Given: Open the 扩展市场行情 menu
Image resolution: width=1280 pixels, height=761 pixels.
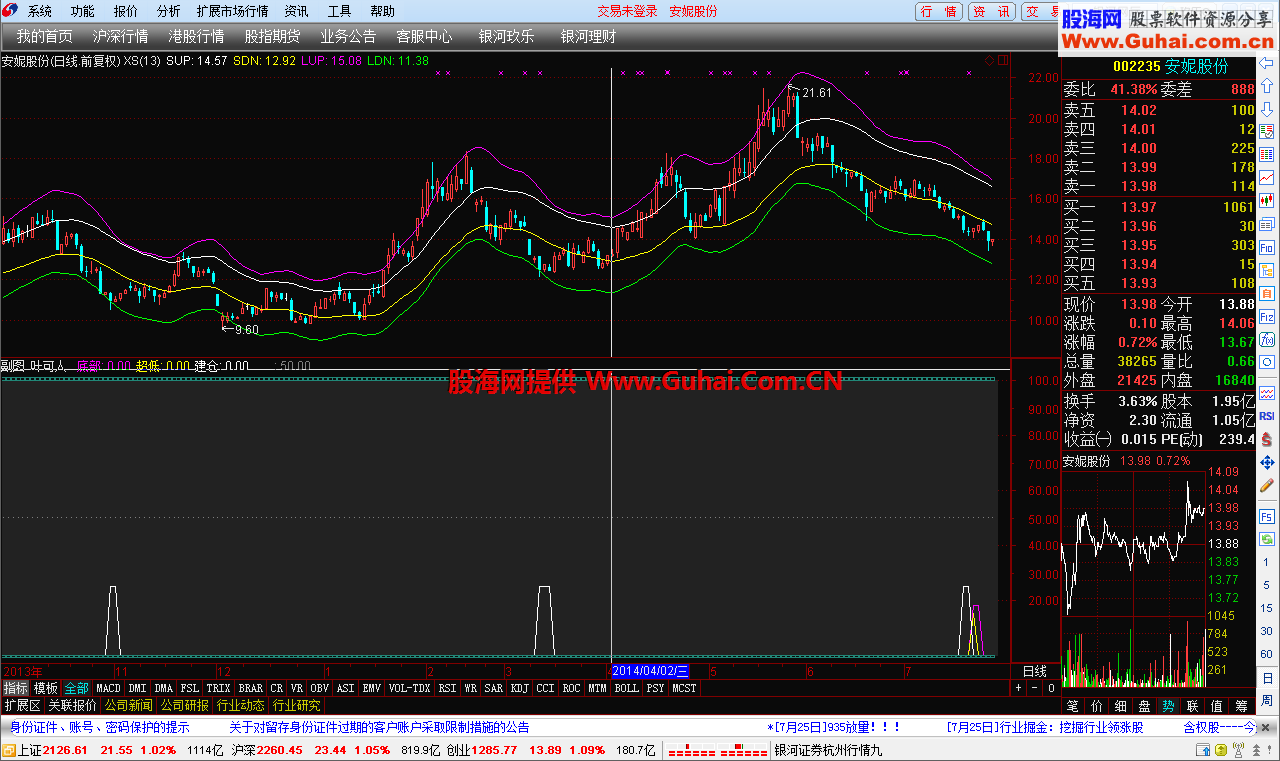Looking at the screenshot, I should [x=233, y=11].
